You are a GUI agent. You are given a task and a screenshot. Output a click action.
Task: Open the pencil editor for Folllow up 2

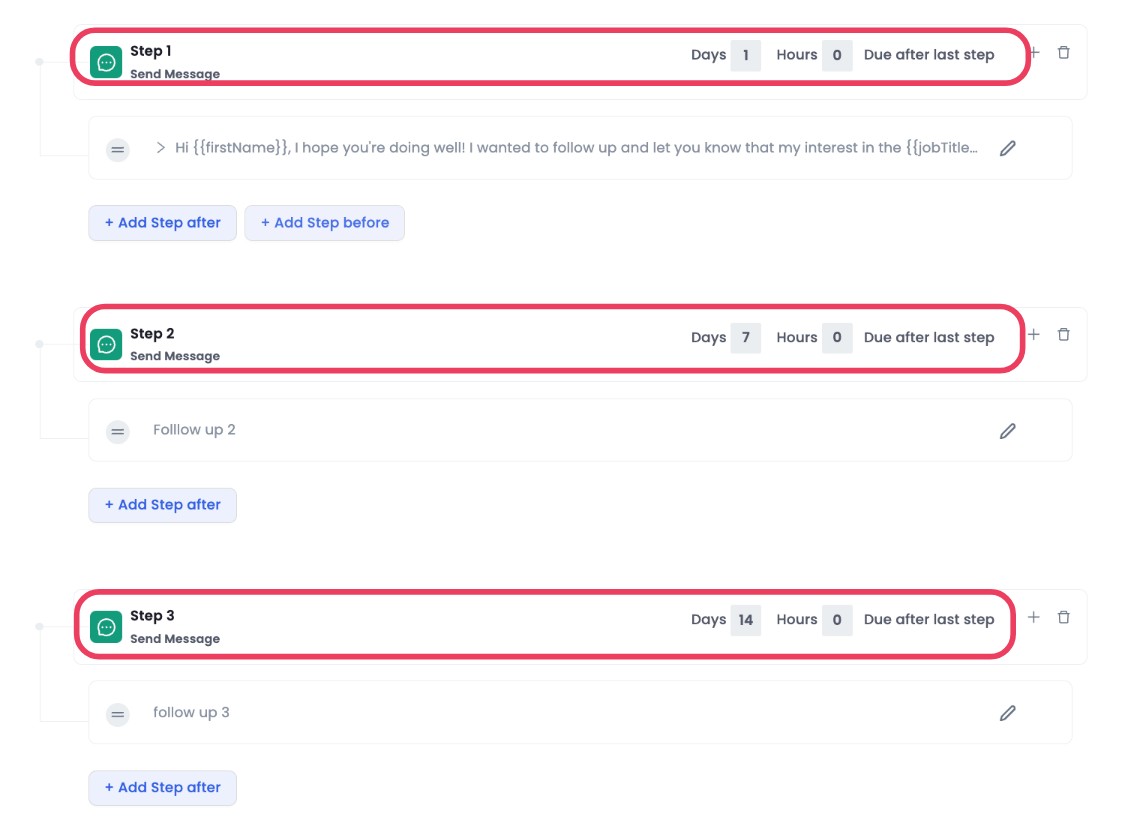pyautogui.click(x=1008, y=430)
